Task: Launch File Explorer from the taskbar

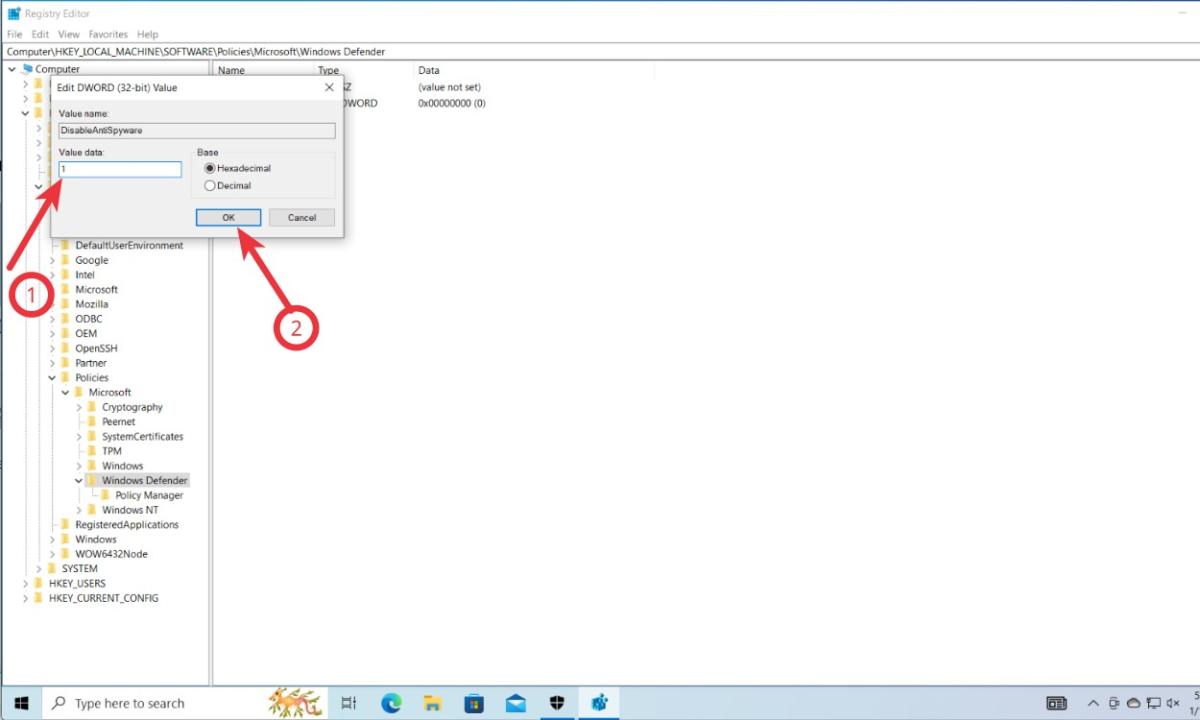Action: click(x=432, y=702)
